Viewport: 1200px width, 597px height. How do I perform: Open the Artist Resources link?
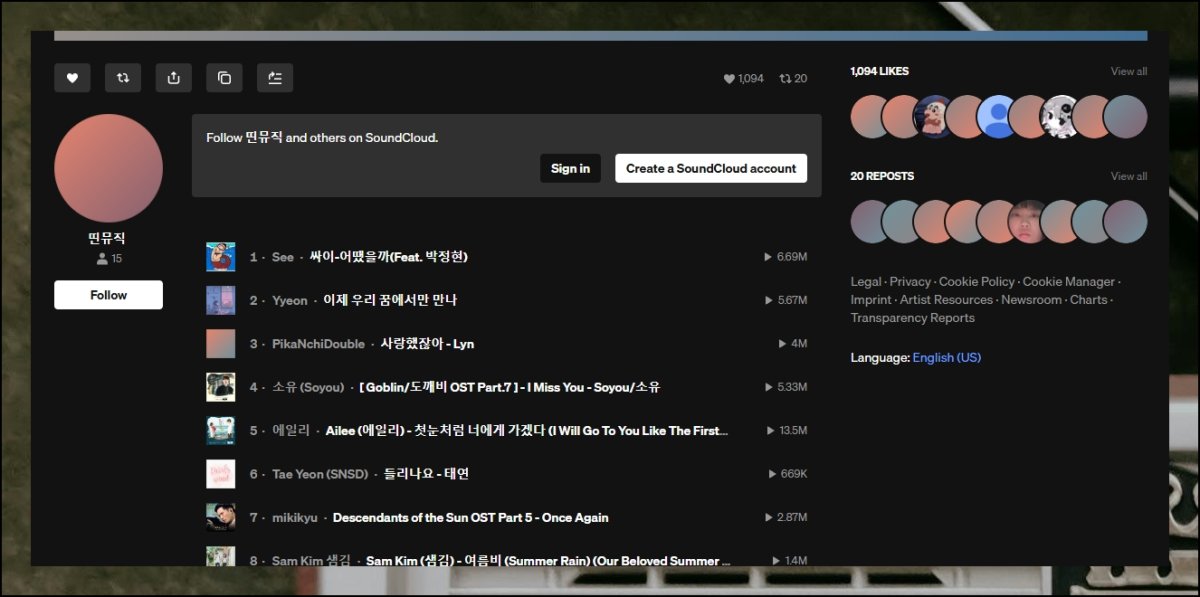[946, 300]
